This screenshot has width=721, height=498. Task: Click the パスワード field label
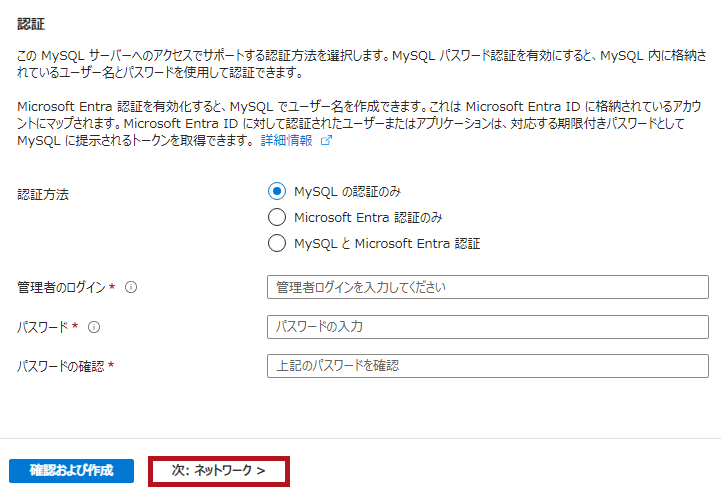pyautogui.click(x=42, y=327)
